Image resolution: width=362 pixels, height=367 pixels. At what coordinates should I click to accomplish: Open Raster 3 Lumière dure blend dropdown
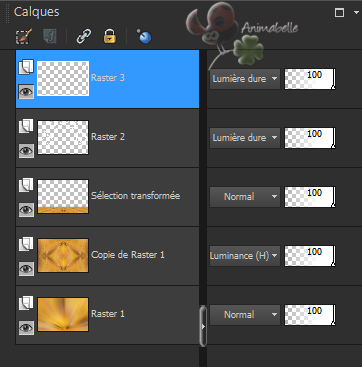(x=245, y=79)
